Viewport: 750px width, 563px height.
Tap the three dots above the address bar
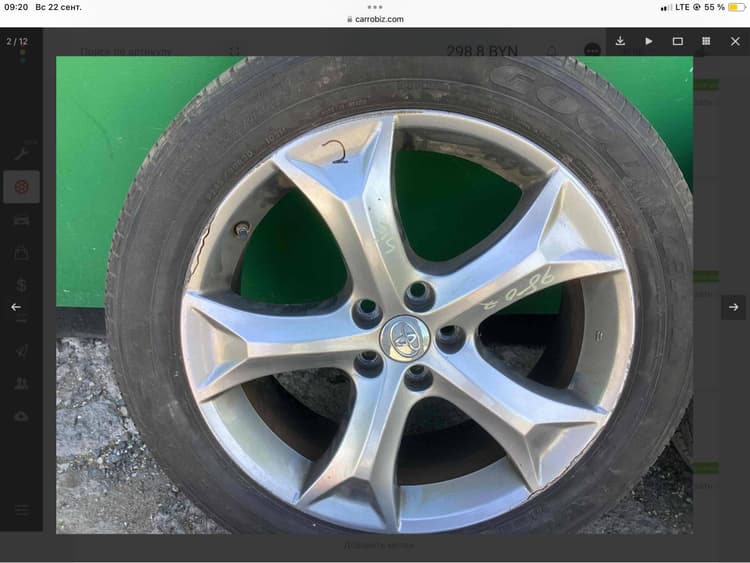click(x=375, y=6)
